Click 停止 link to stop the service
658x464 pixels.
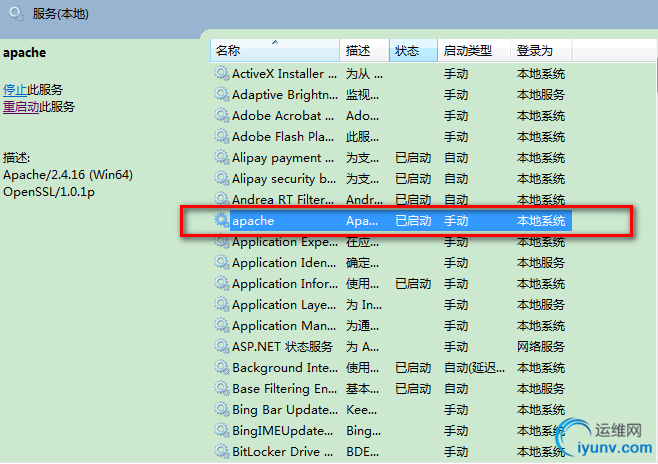[15, 90]
